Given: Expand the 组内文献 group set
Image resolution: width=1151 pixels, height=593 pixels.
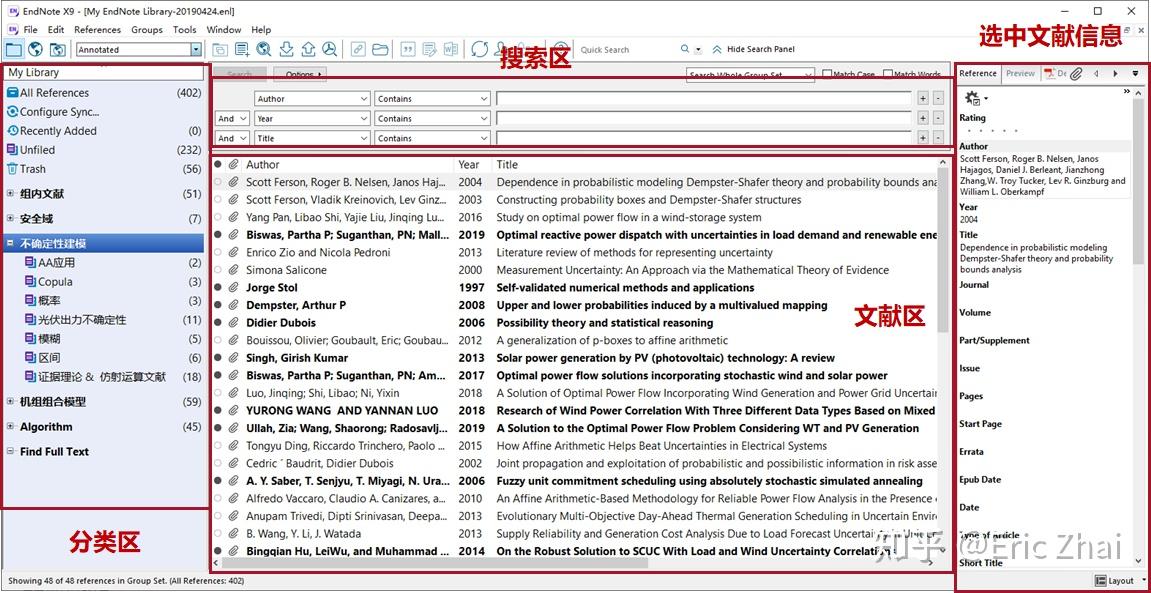Looking at the screenshot, I should click(10, 194).
